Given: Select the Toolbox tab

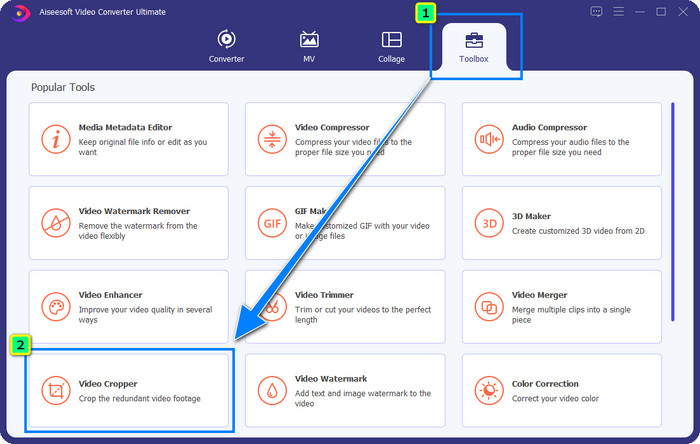Looking at the screenshot, I should pos(474,46).
